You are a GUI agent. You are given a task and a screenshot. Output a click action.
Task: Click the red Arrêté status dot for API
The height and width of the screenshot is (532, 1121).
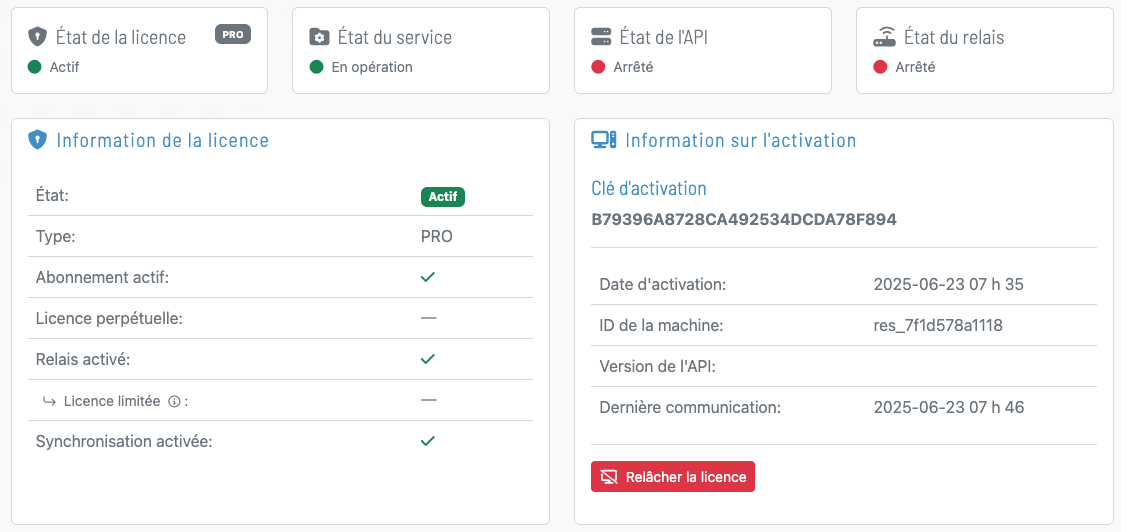tap(599, 67)
